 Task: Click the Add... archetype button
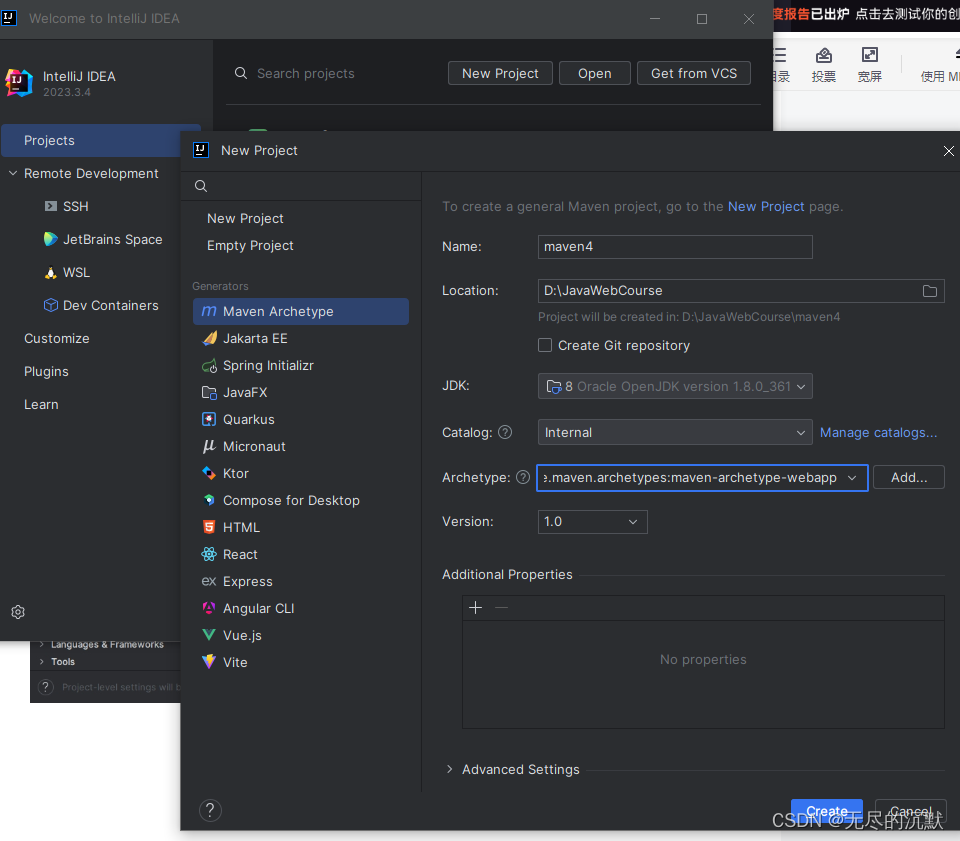[909, 477]
